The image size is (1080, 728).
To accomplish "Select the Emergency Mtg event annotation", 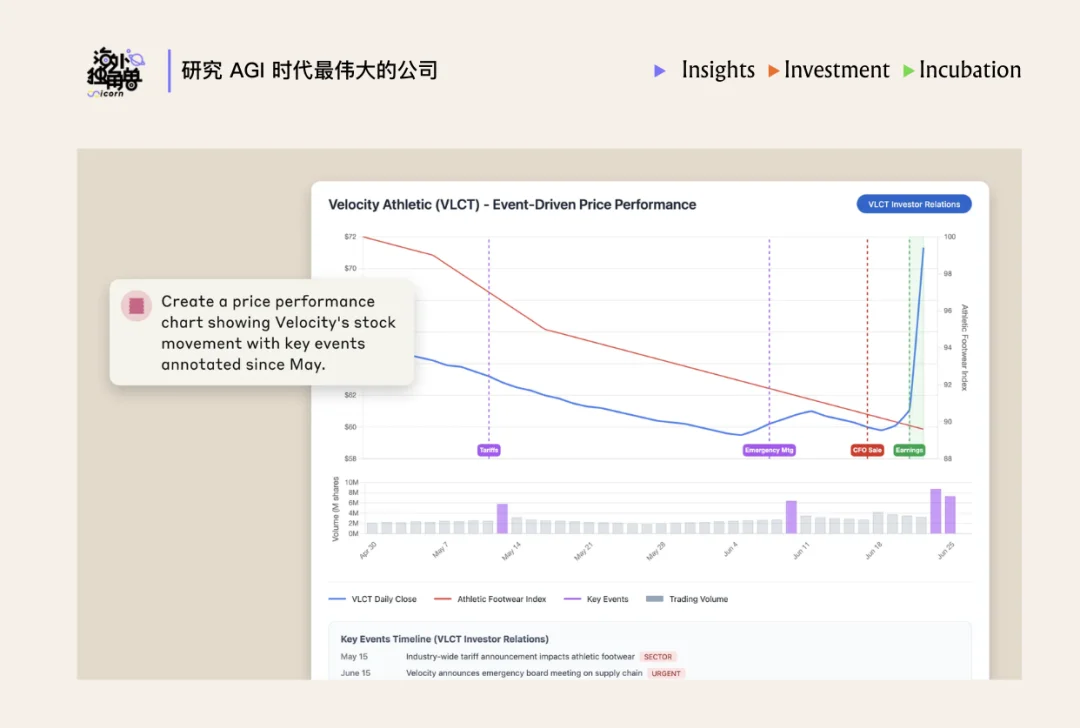I will tap(768, 450).
